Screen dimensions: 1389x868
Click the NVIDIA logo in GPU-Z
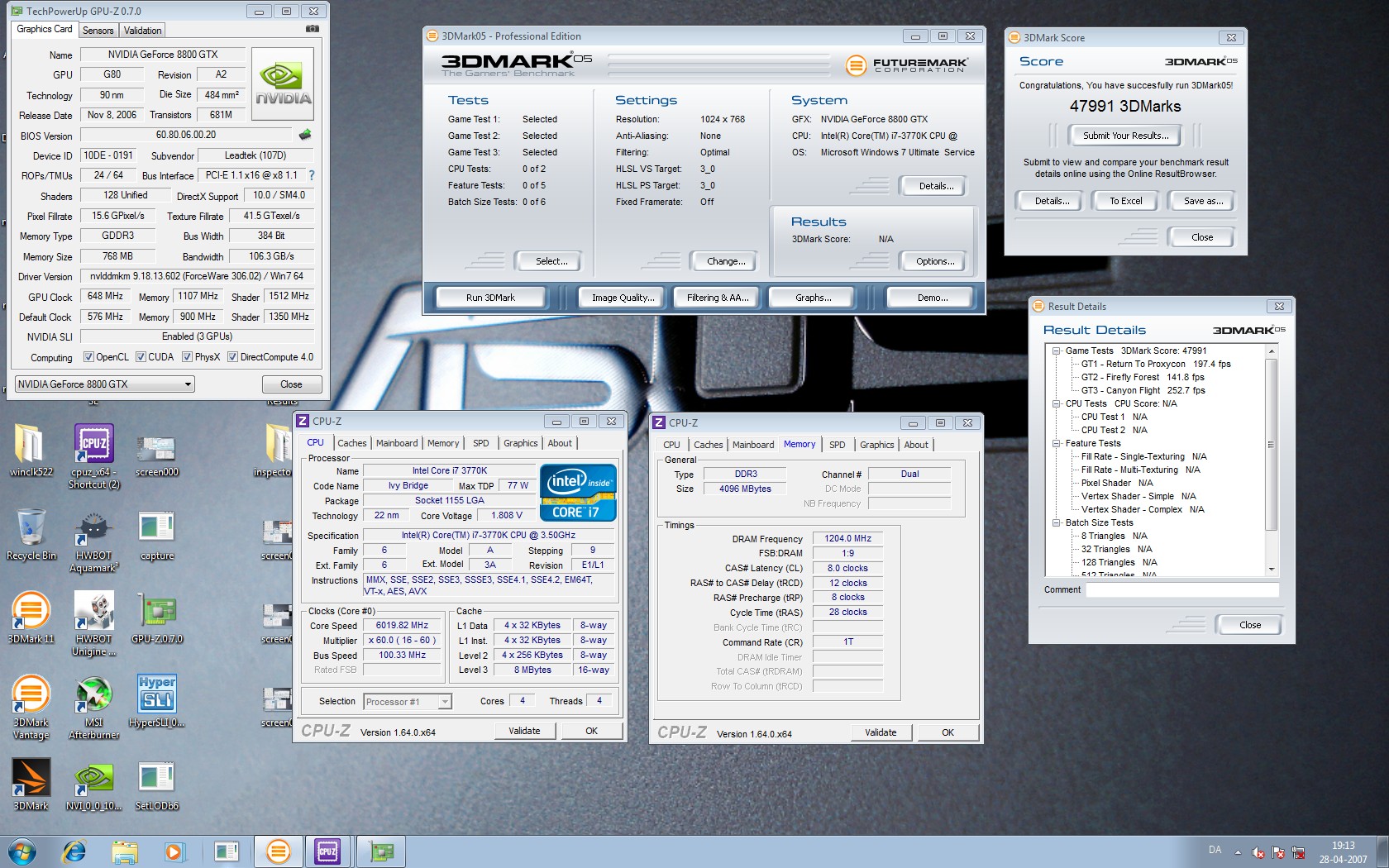[x=283, y=84]
